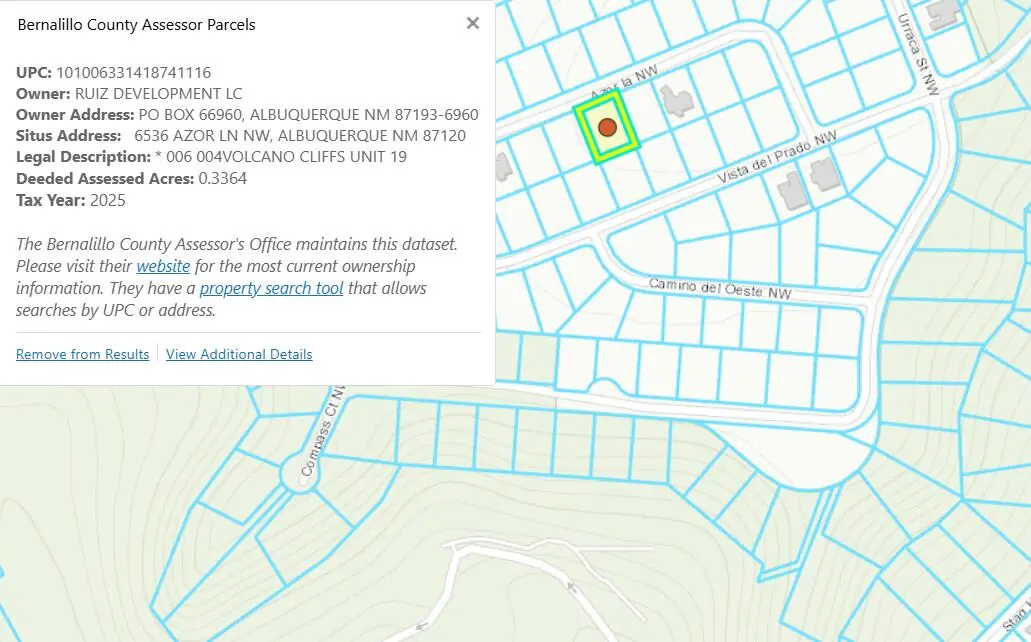This screenshot has height=642, width=1031.
Task: Click the building footprint right of selected parcel
Action: click(677, 99)
